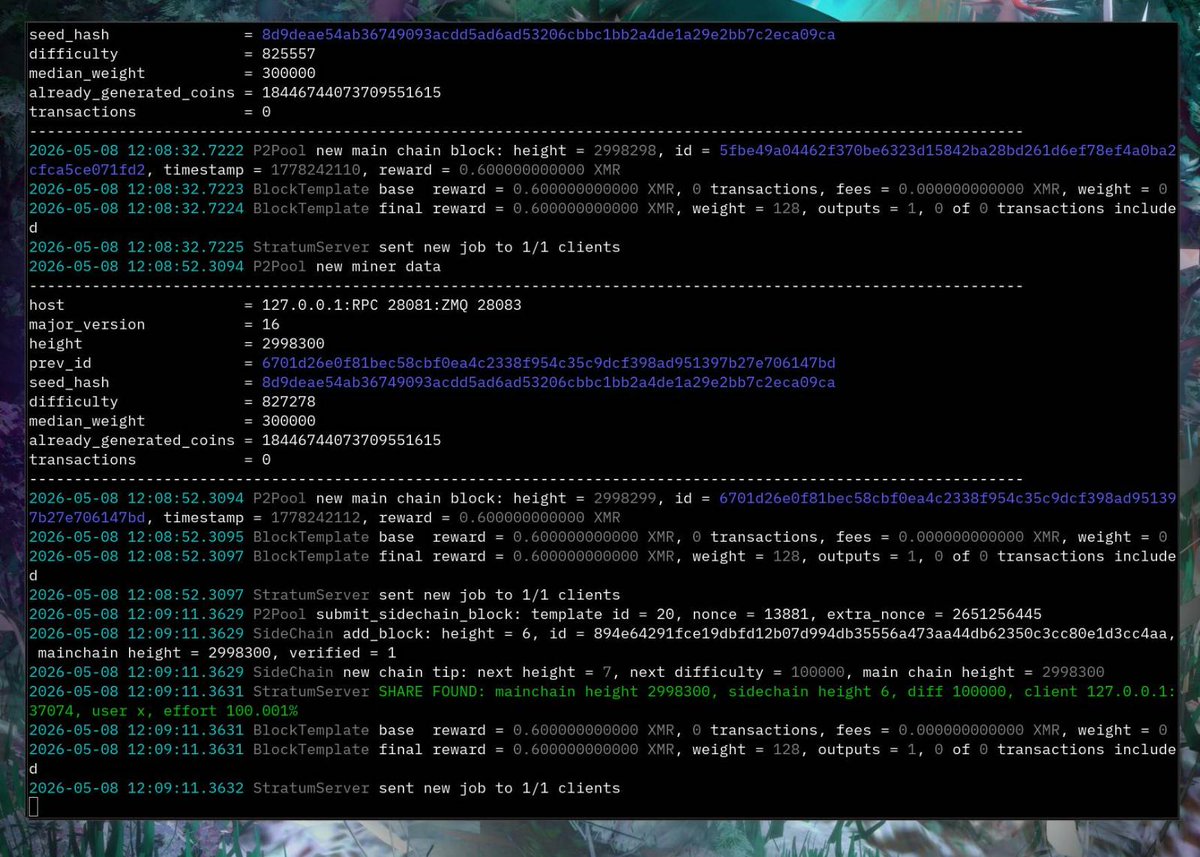Click the terminal cursor block
The height and width of the screenshot is (857, 1200).
[34, 807]
